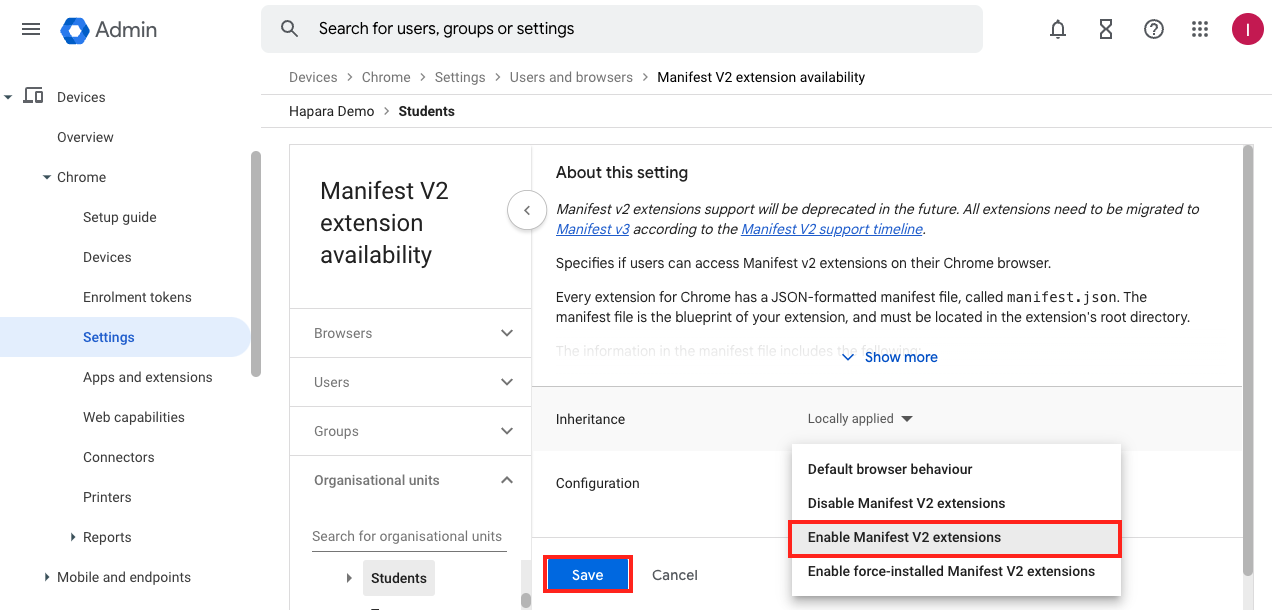Open Web capabilities in the sidebar
This screenshot has width=1272, height=610.
tap(134, 417)
